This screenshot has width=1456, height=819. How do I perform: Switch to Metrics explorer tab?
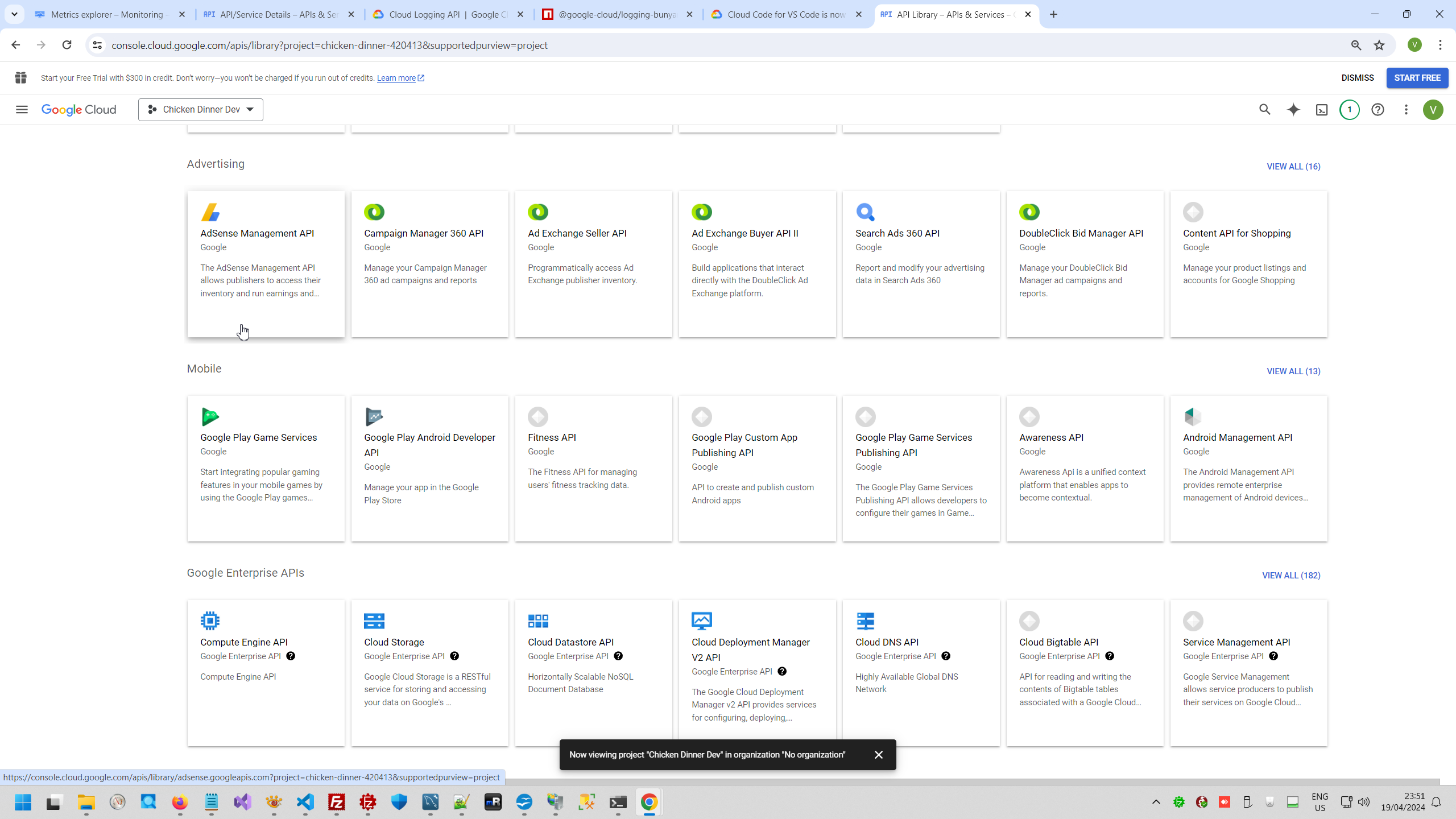[107, 14]
